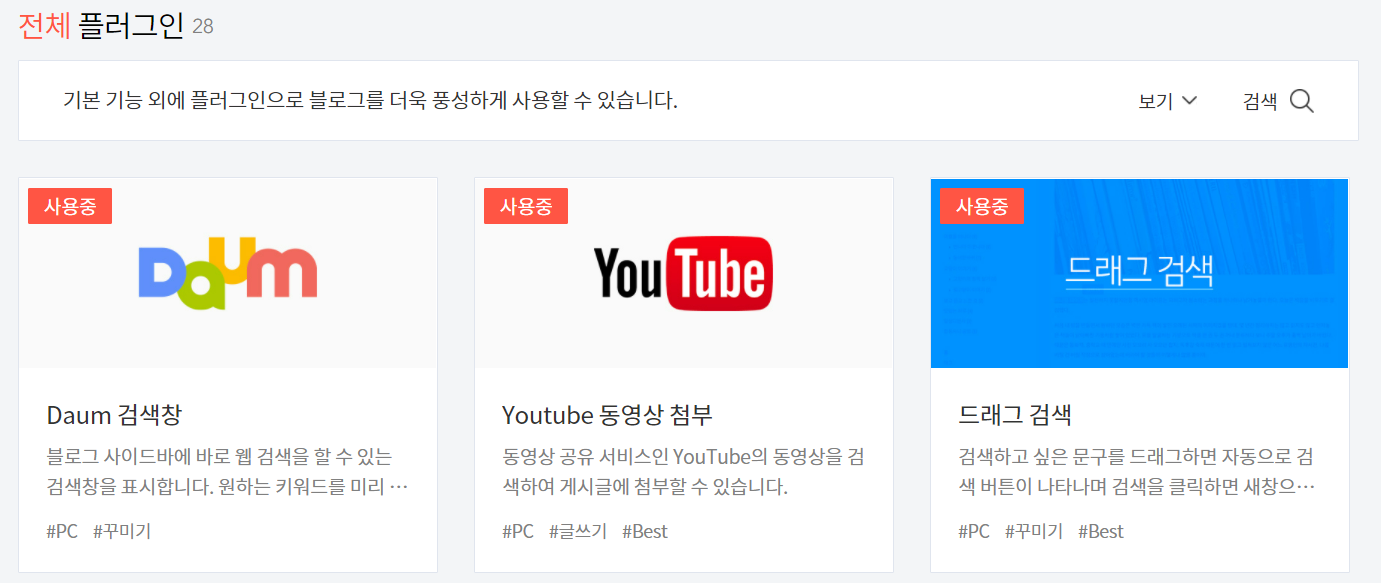Select #PC tag under Daum 검색창
The height and width of the screenshot is (583, 1381).
click(x=62, y=531)
